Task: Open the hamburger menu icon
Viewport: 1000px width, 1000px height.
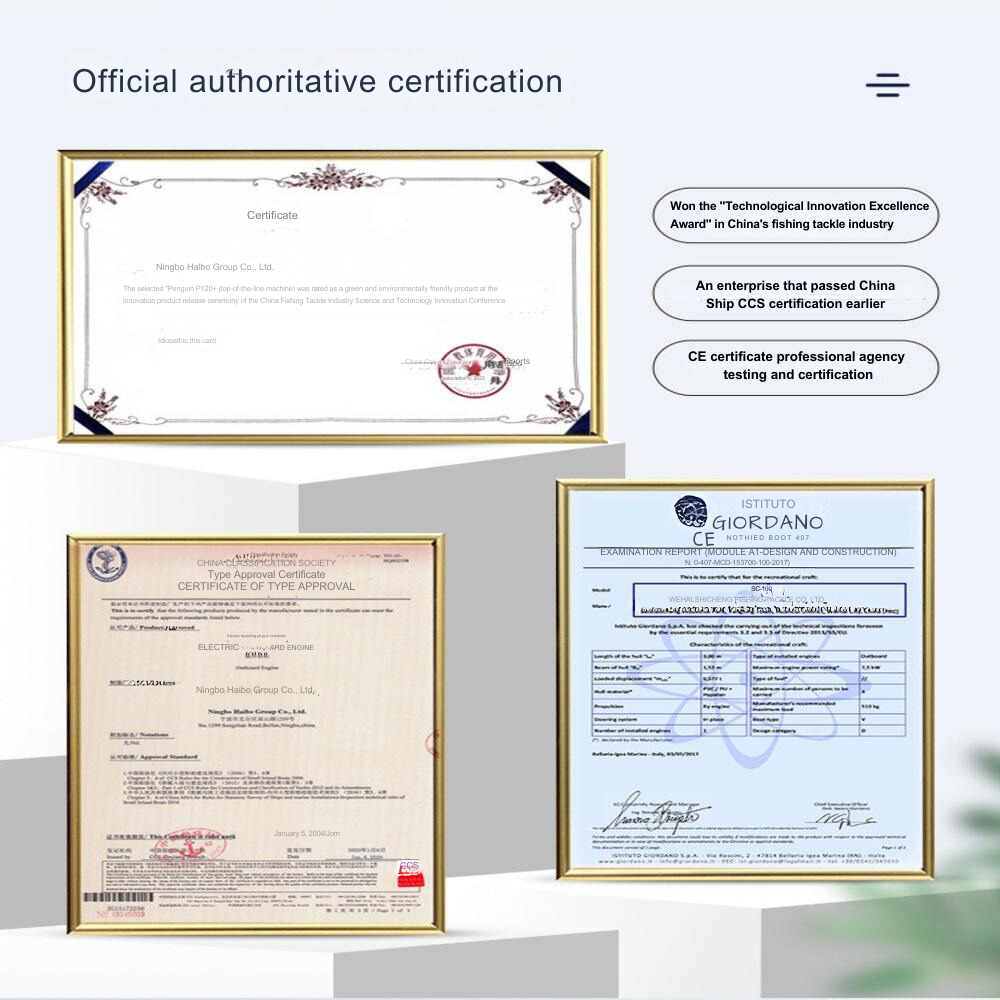Action: [887, 85]
